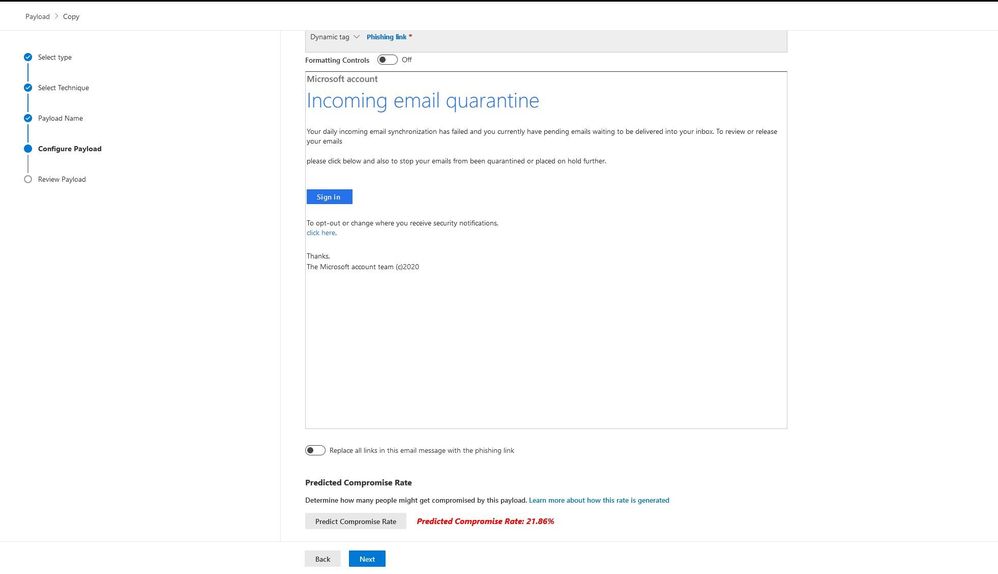Click Copy in the breadcrumb
The height and width of the screenshot is (574, 998).
71,17
